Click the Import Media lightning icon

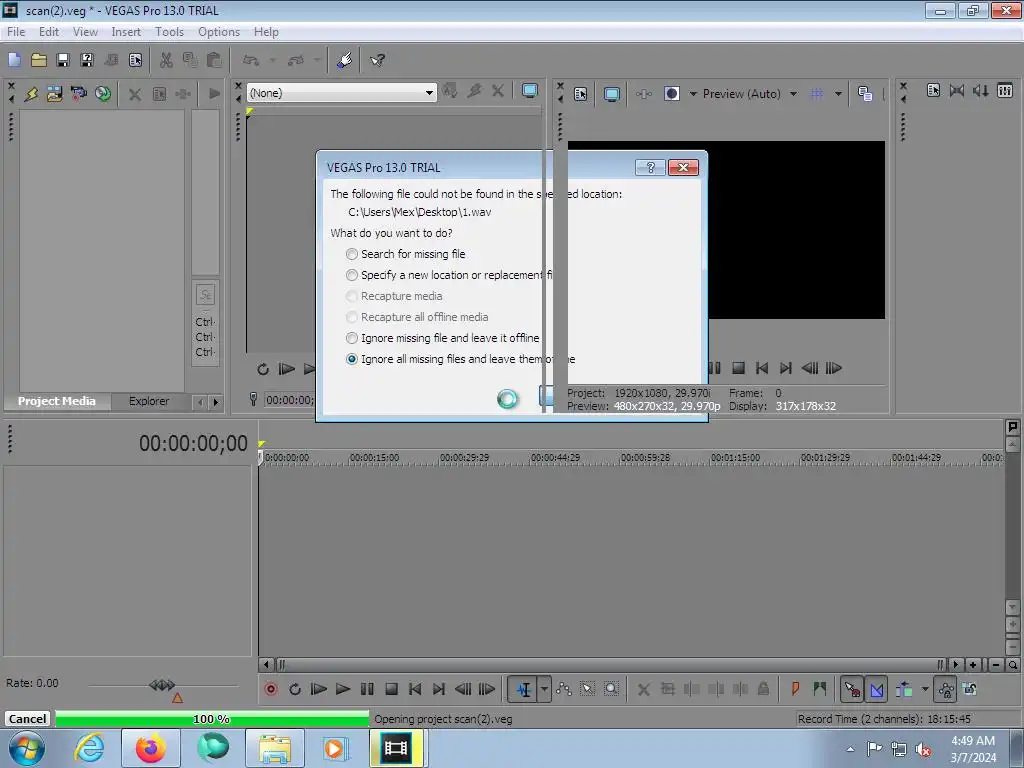31,93
